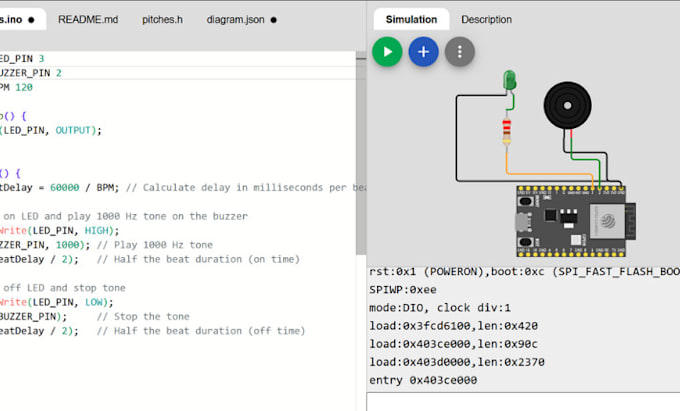Image resolution: width=680 pixels, height=411 pixels.
Task: Open the diagram.json tab
Action: tap(238, 19)
